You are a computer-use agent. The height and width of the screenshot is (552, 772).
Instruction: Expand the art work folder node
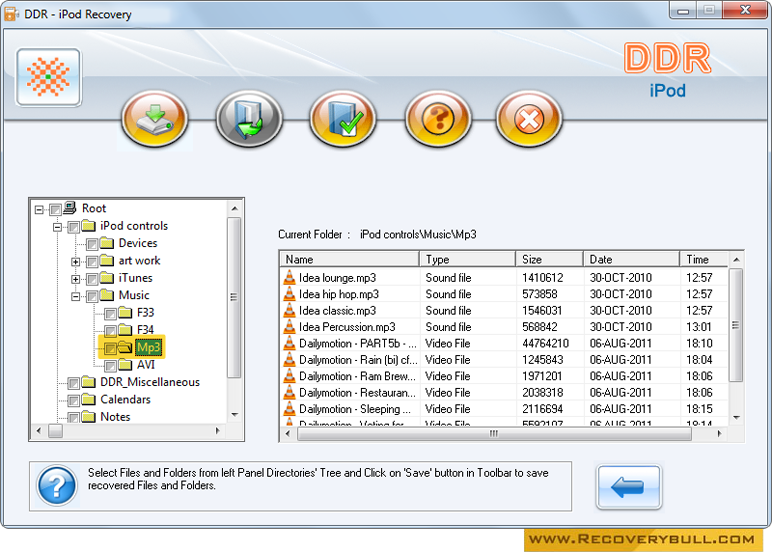(75, 261)
